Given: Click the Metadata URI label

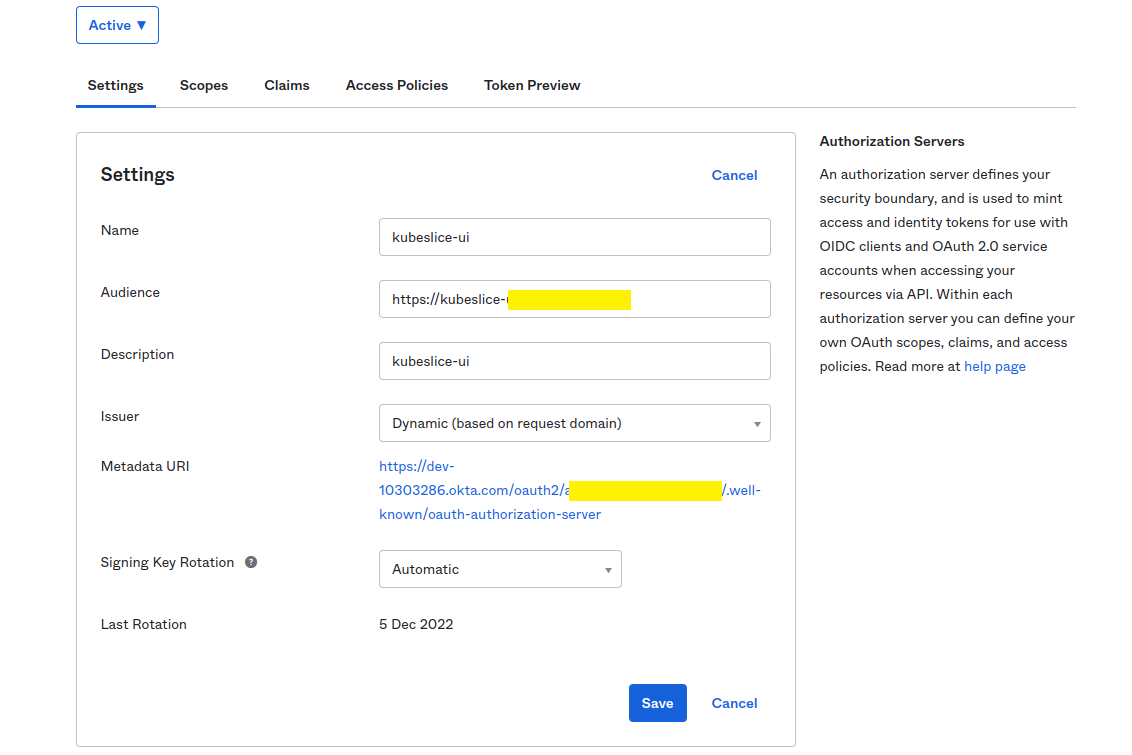Looking at the screenshot, I should [144, 466].
